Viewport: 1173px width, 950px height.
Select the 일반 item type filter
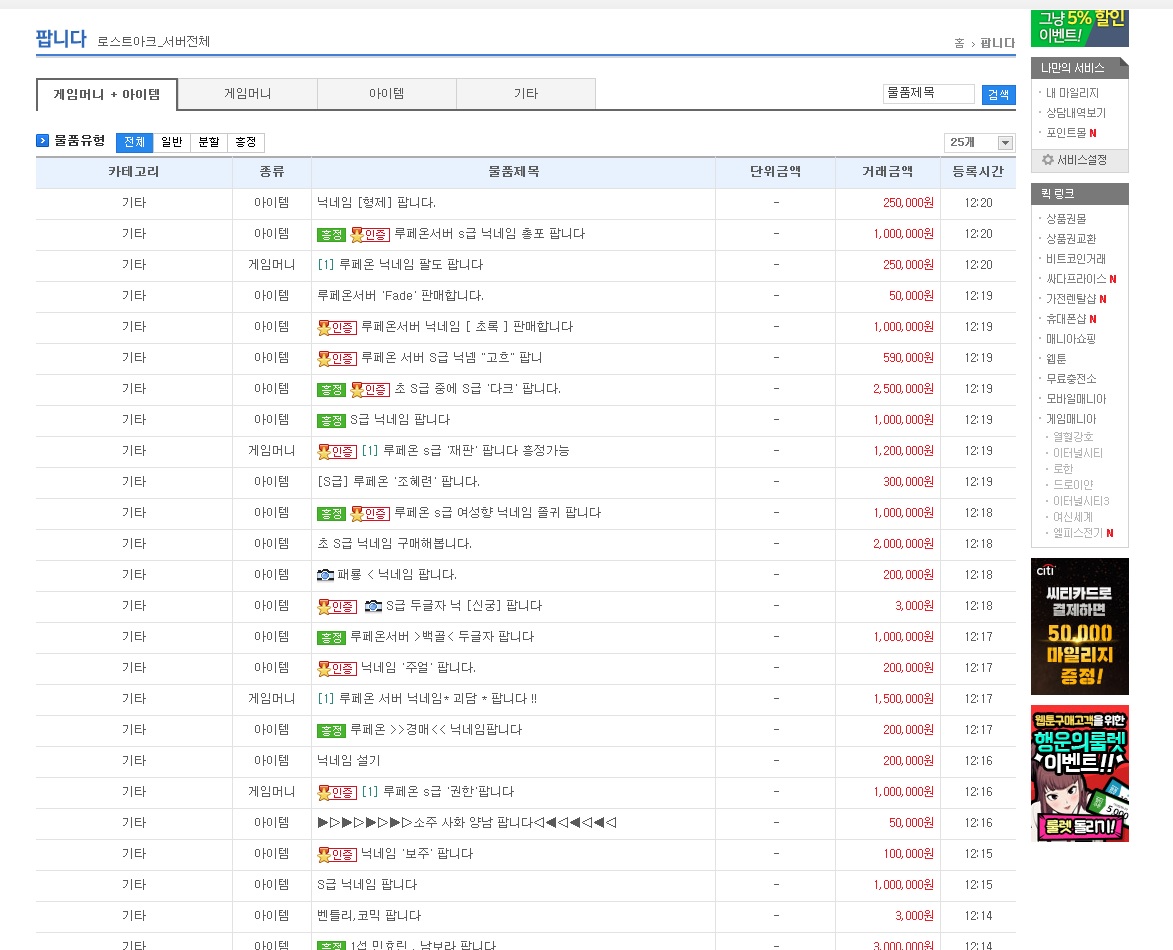click(171, 142)
